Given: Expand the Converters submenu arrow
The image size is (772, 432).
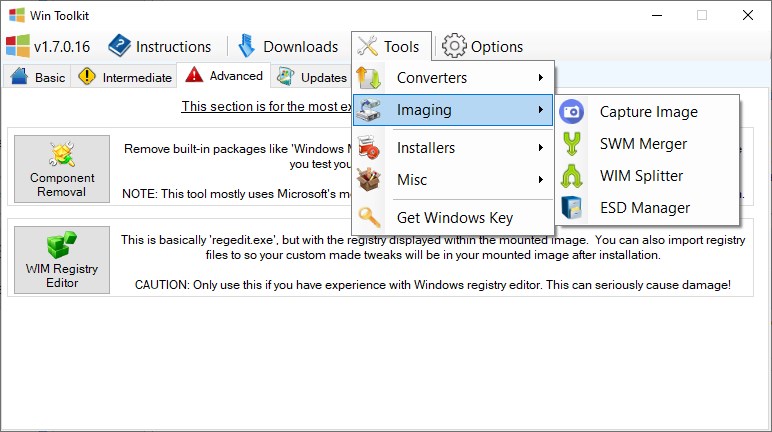Looking at the screenshot, I should tap(541, 78).
